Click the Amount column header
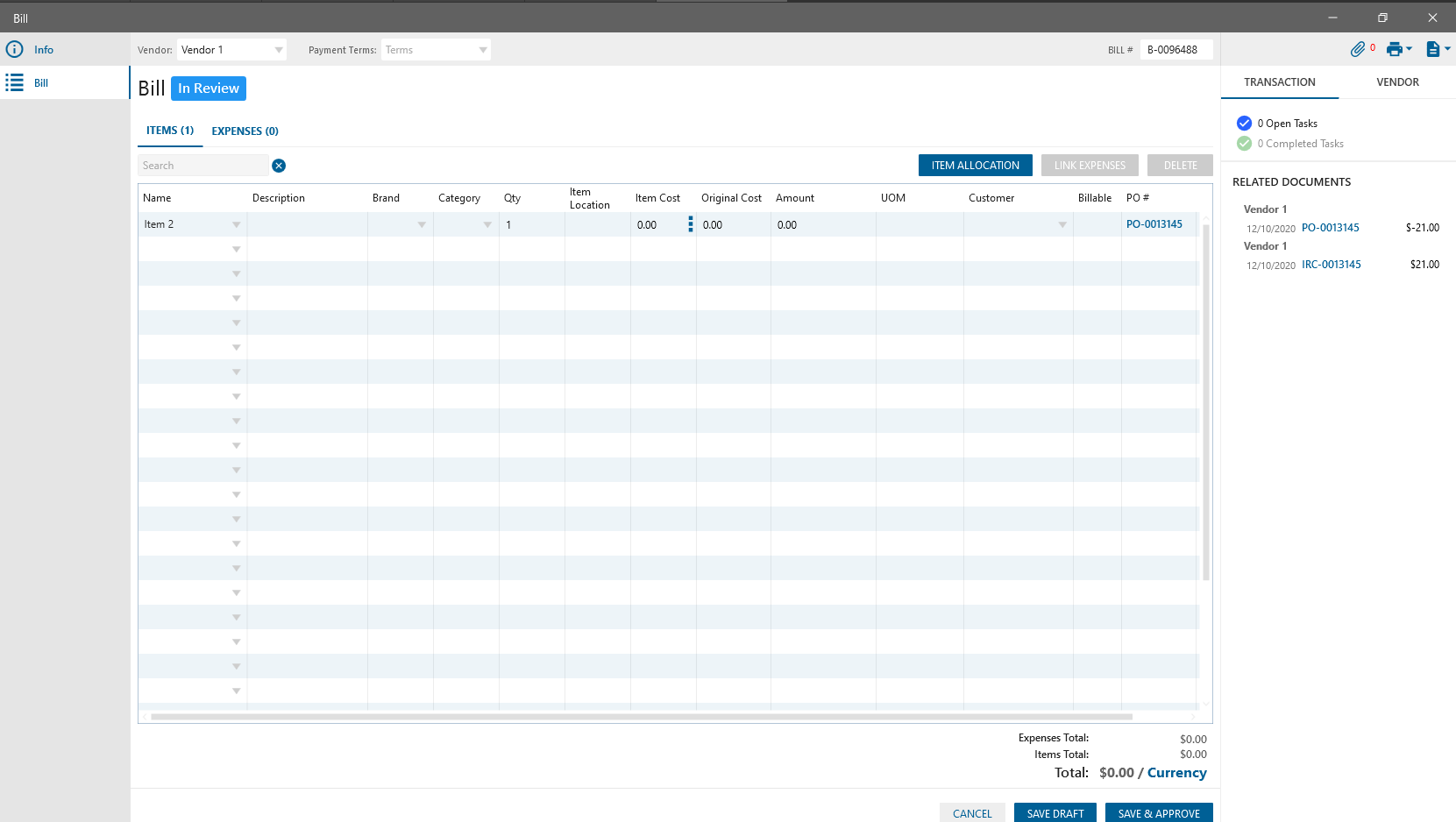1456x822 pixels. coord(795,198)
